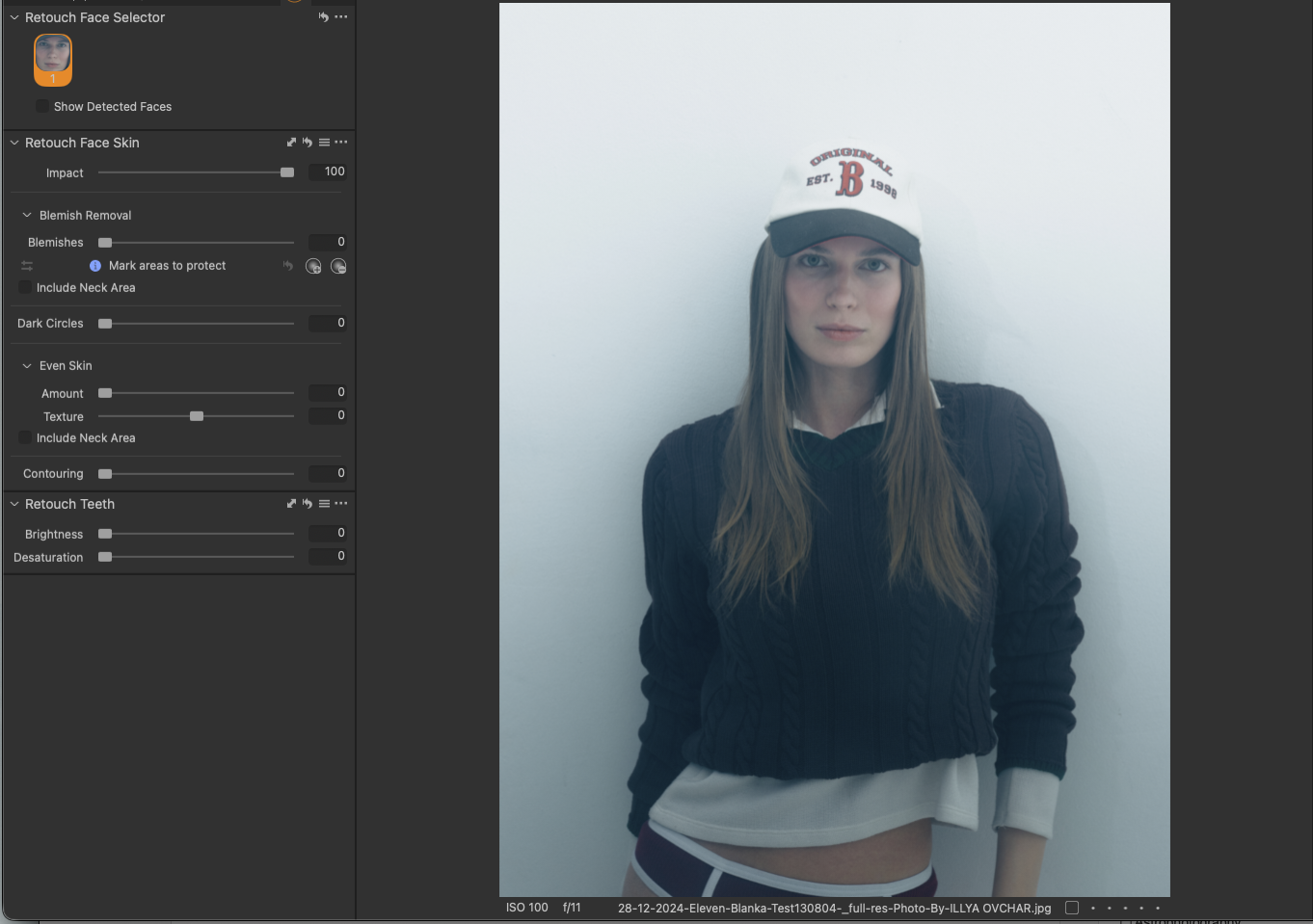This screenshot has height=924, width=1313.
Task: Check Include Neck Area under Even Skin
Action: click(x=25, y=438)
